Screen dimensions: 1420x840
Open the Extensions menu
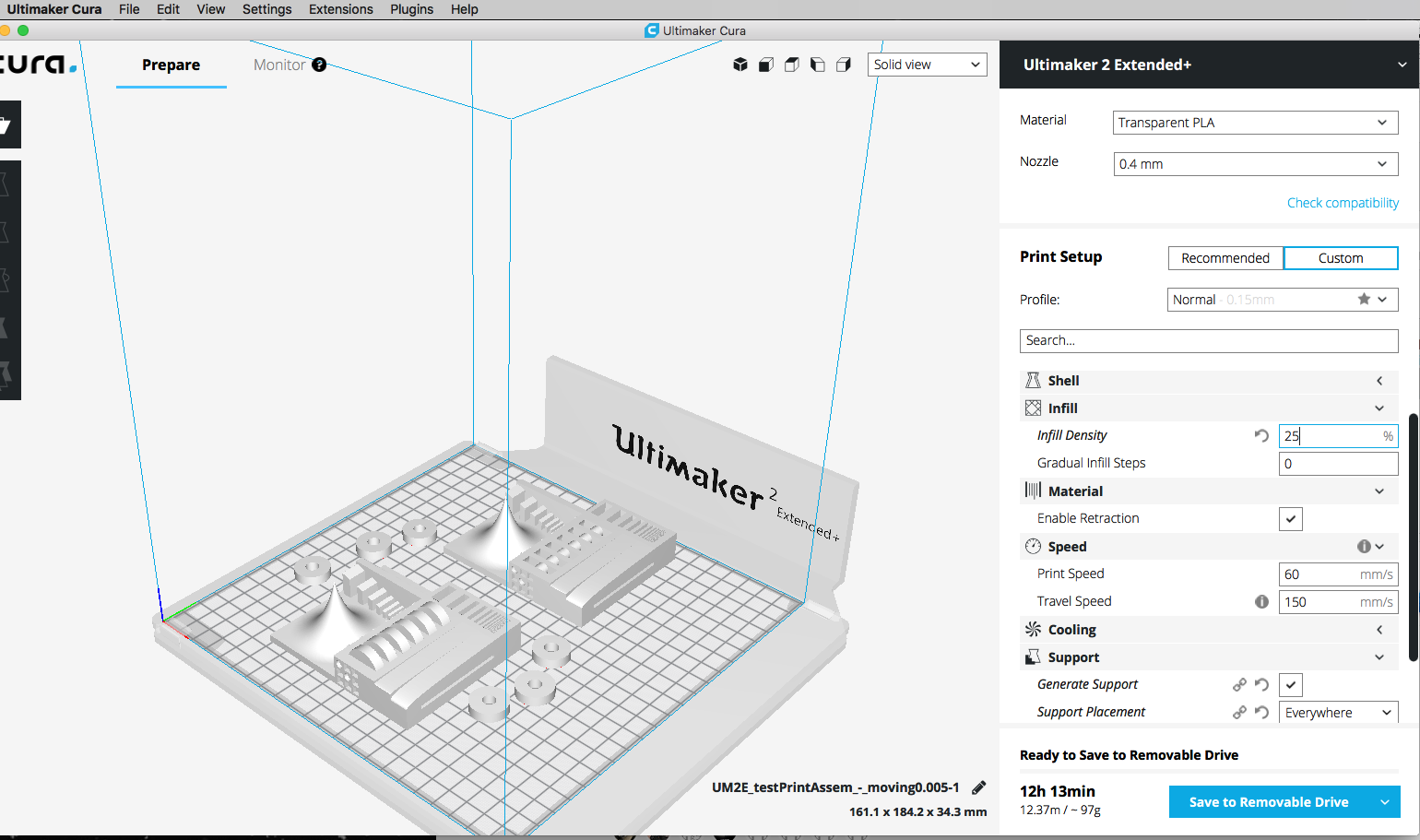(341, 9)
